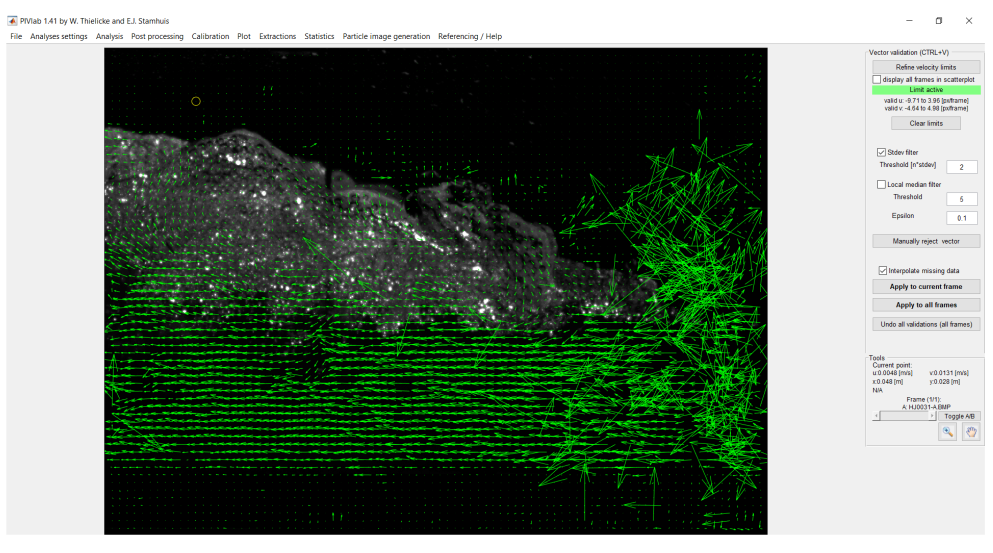Expand the Calibration menu
993x553 pixels.
pyautogui.click(x=210, y=37)
